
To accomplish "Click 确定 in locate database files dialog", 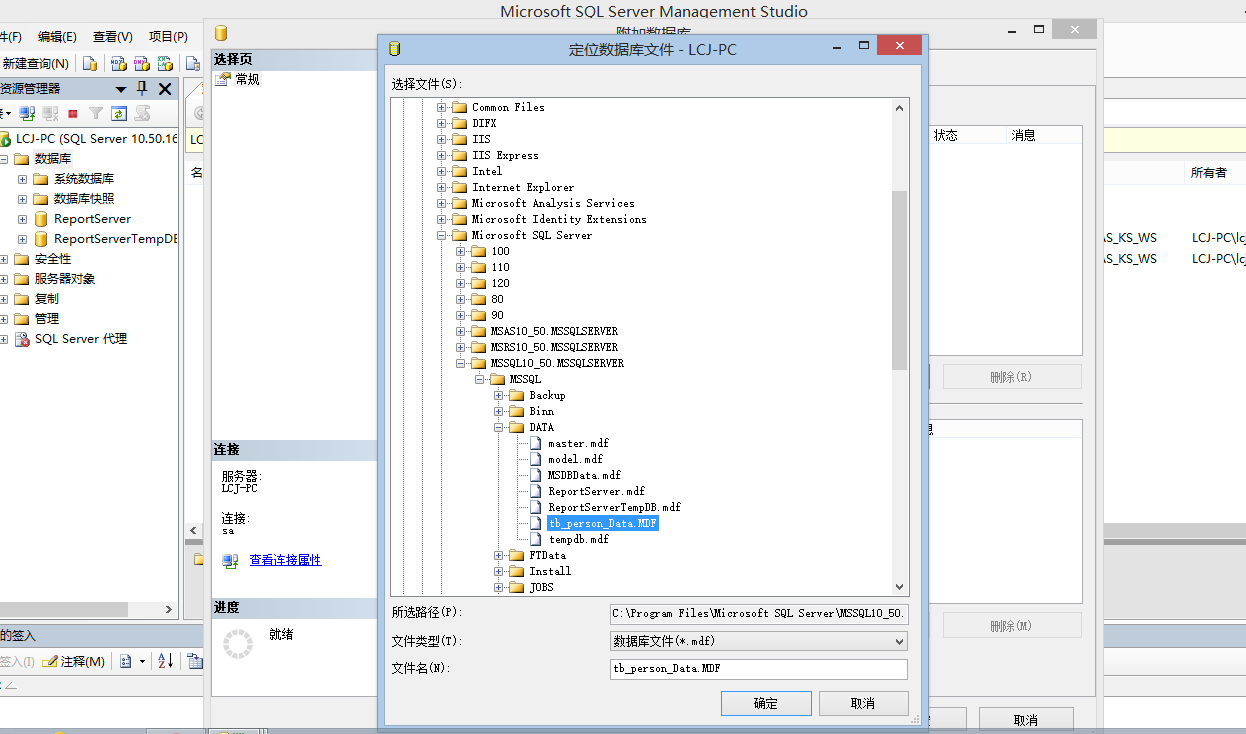I will (x=765, y=703).
